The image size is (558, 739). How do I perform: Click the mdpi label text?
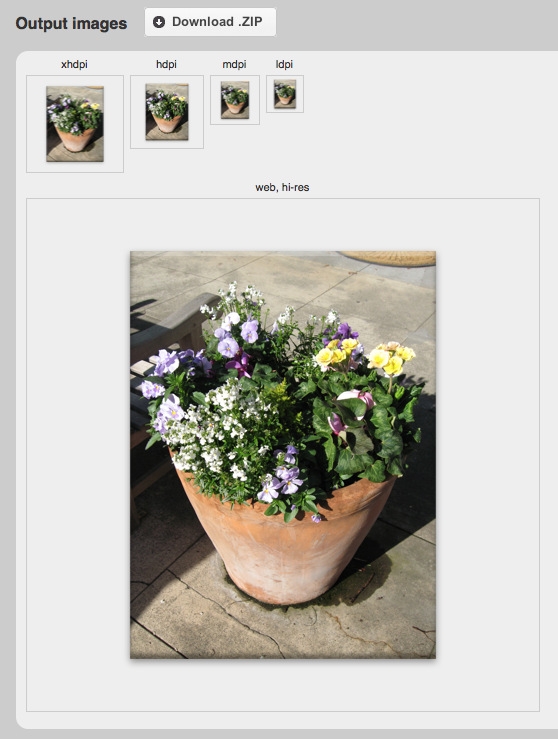234,64
